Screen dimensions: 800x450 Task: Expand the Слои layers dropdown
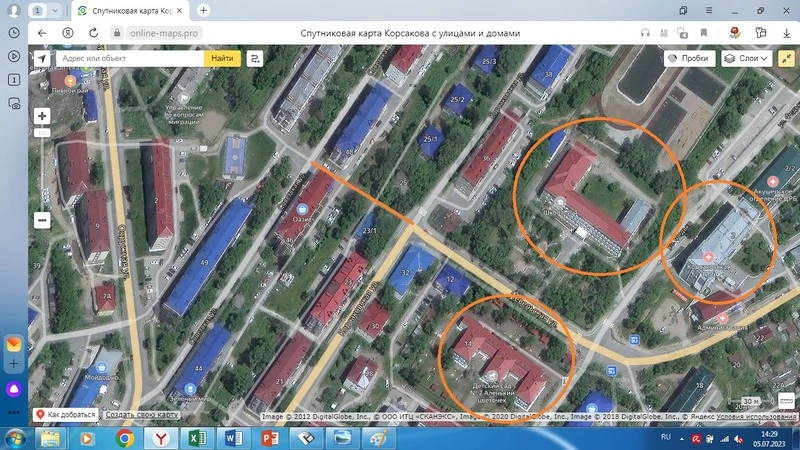coord(745,59)
